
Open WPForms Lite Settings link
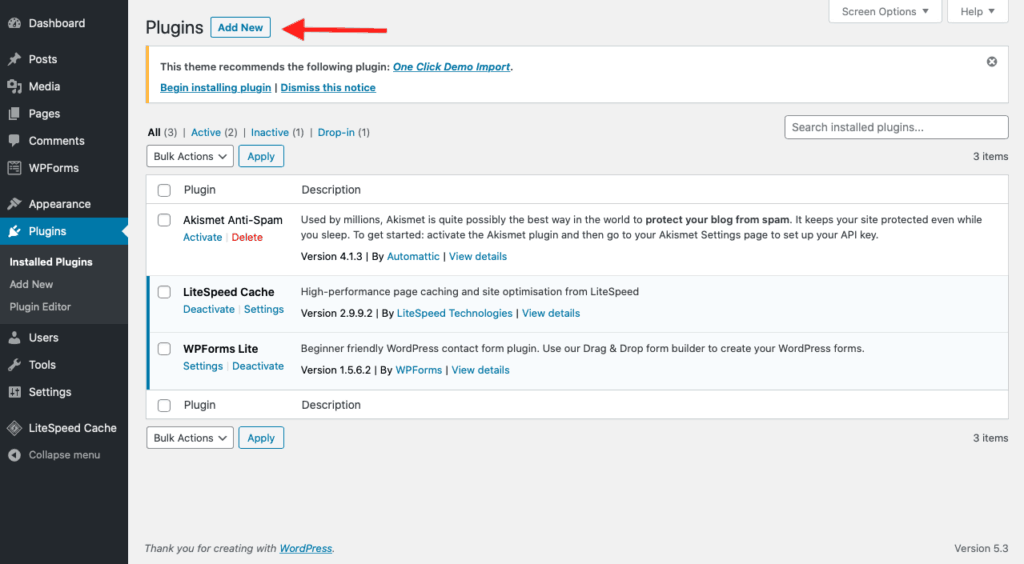[x=202, y=366]
